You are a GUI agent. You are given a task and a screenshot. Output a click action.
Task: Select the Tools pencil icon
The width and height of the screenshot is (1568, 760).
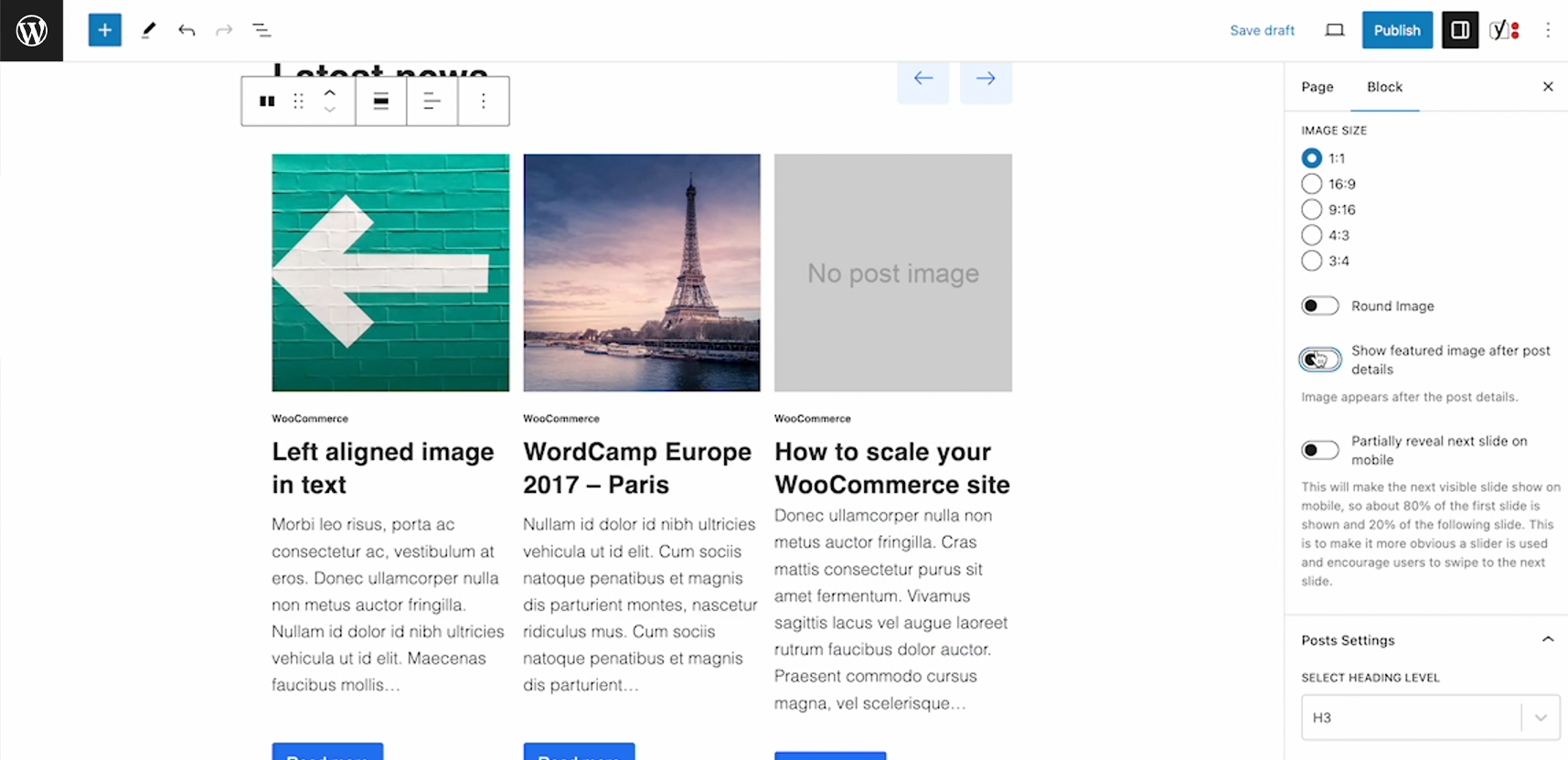point(148,30)
